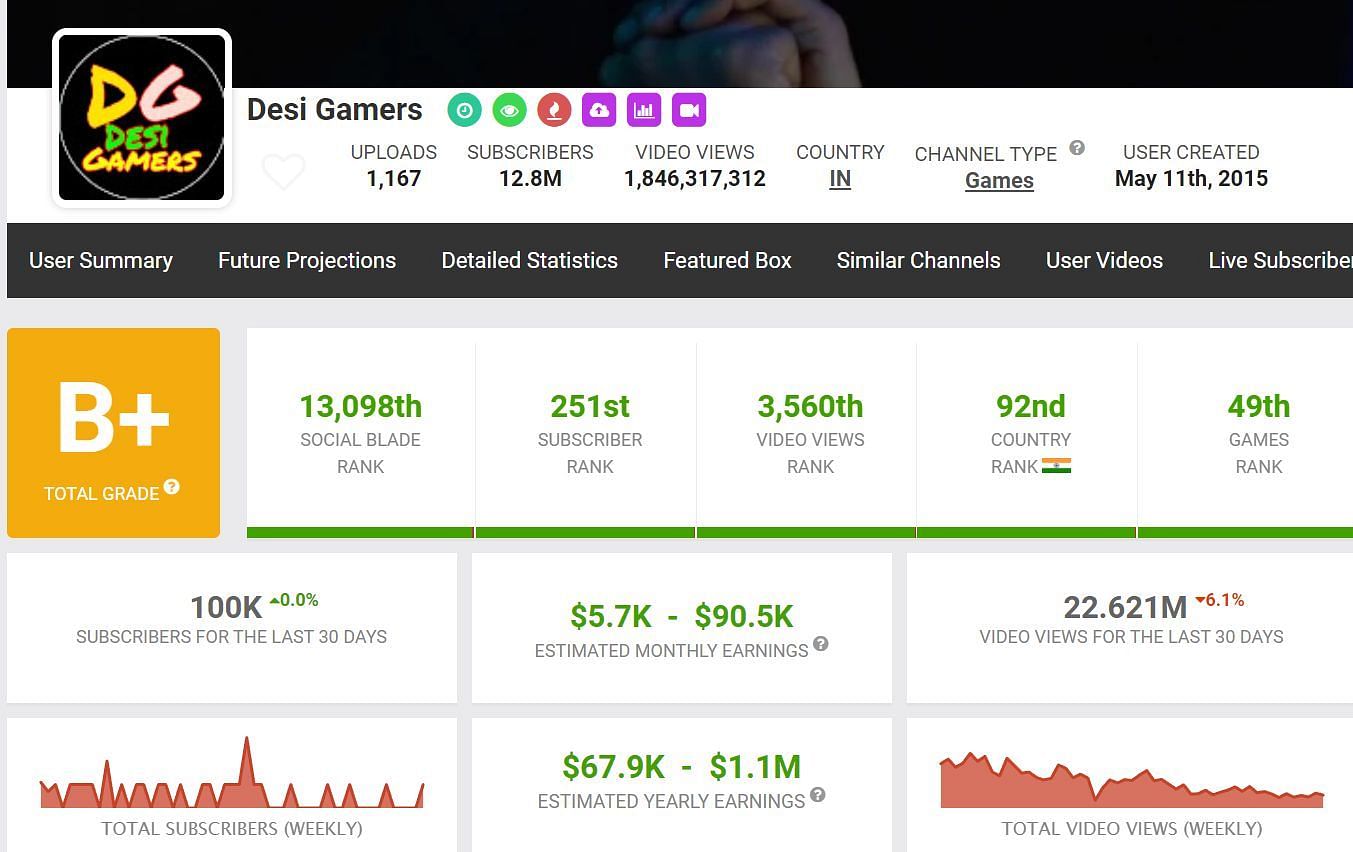Click the green 0.0% change indicator
This screenshot has width=1353, height=852.
click(294, 600)
